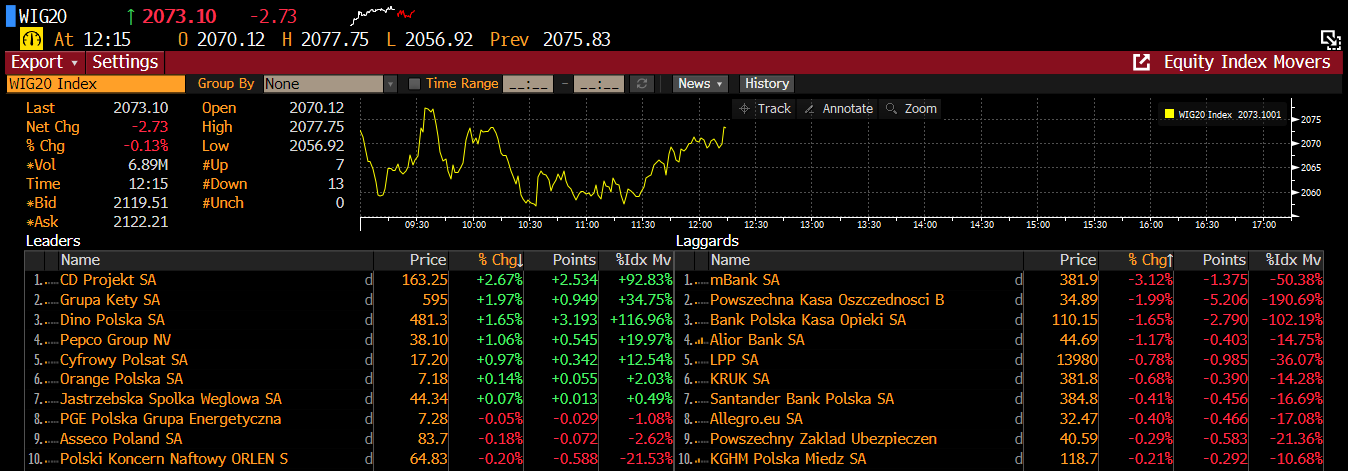Sort Leaders table by %Idx Mv header

tap(637, 260)
